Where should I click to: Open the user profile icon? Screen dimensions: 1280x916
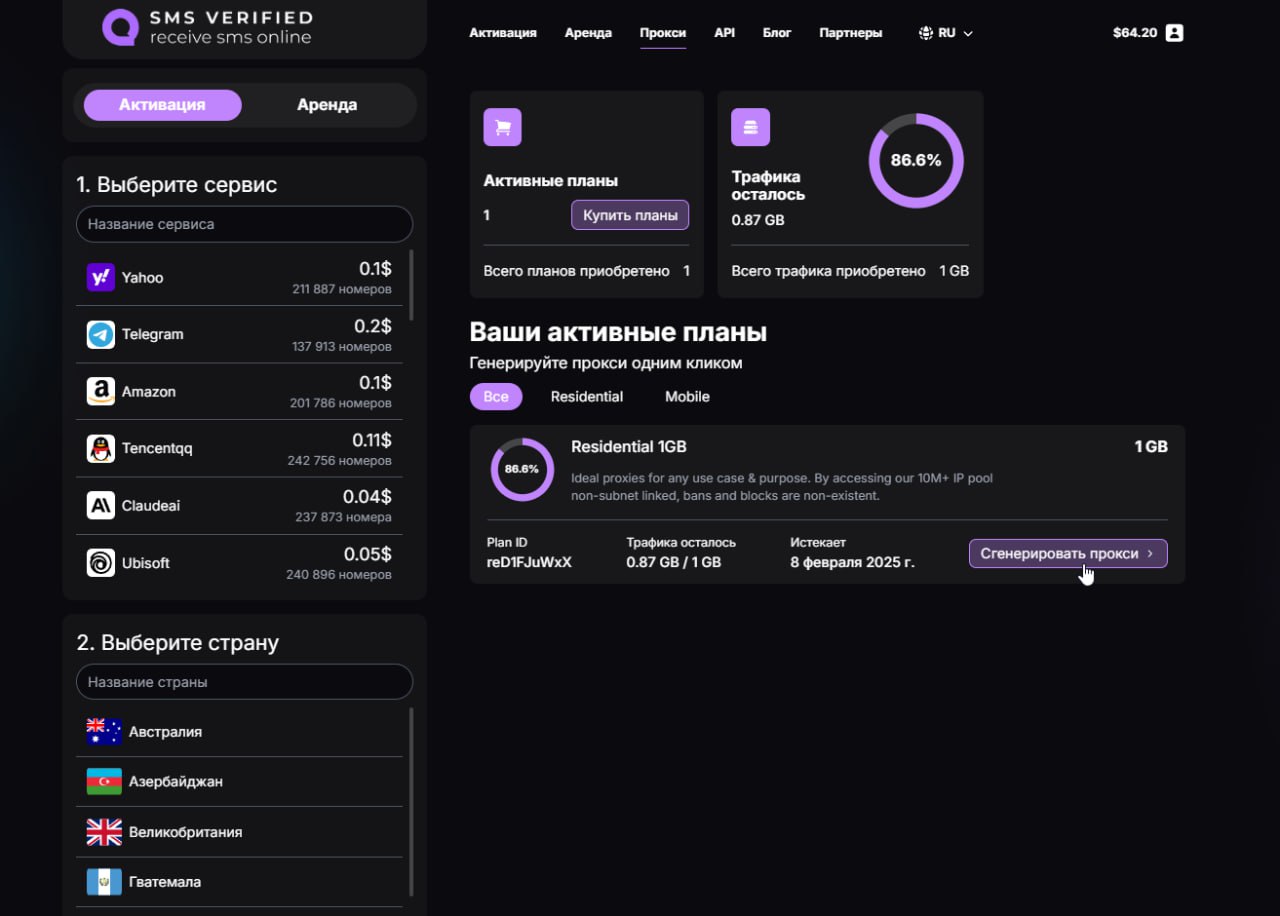(1175, 33)
